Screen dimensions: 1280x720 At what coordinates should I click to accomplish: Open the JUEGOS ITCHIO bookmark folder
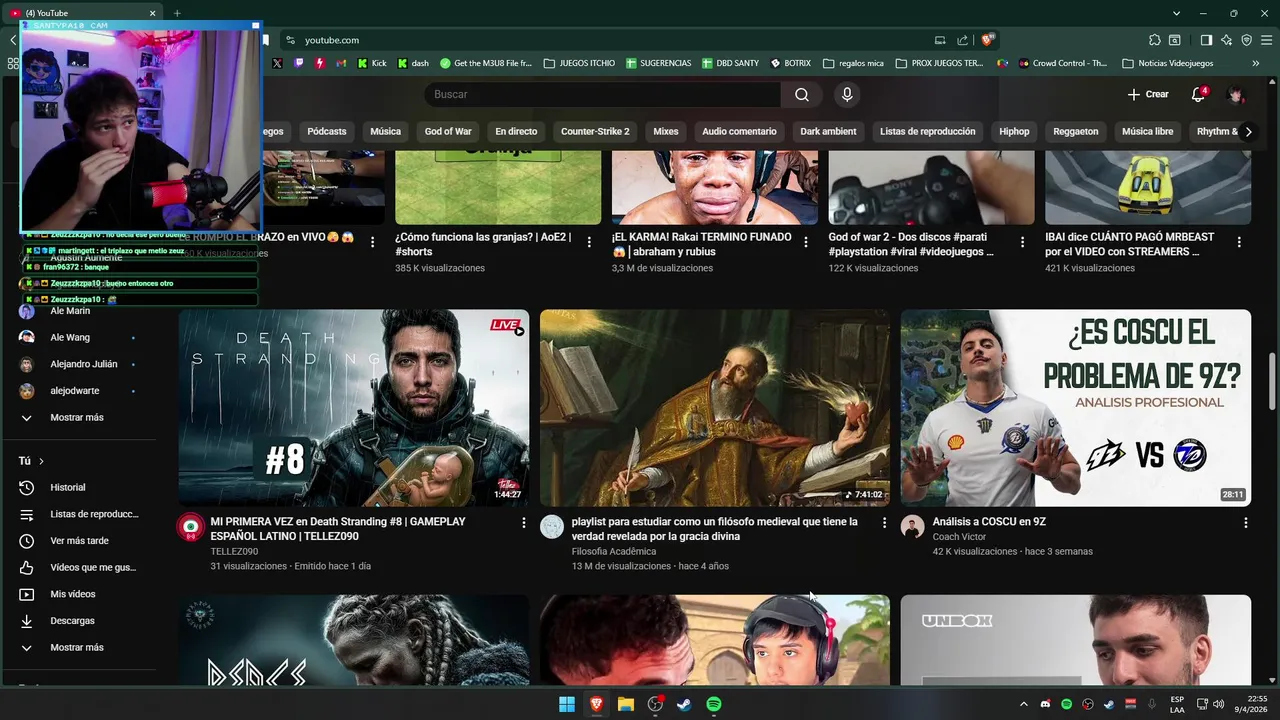pos(579,63)
